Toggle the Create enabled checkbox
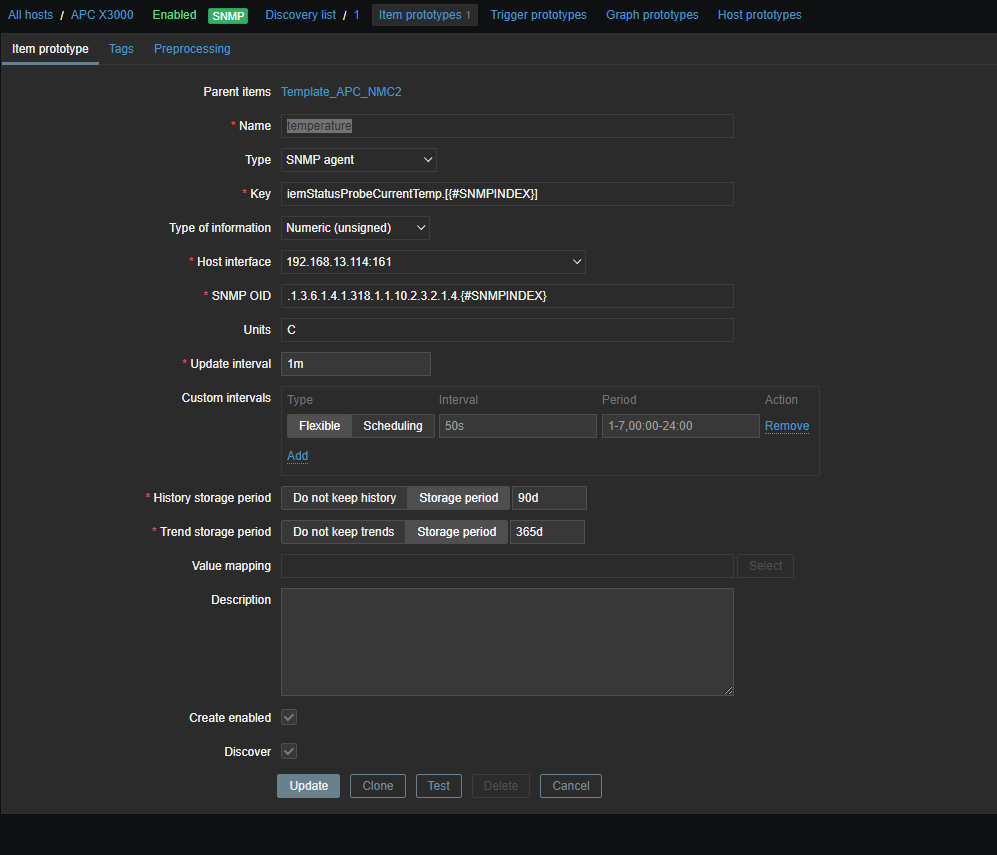Image resolution: width=997 pixels, height=855 pixels. click(289, 718)
